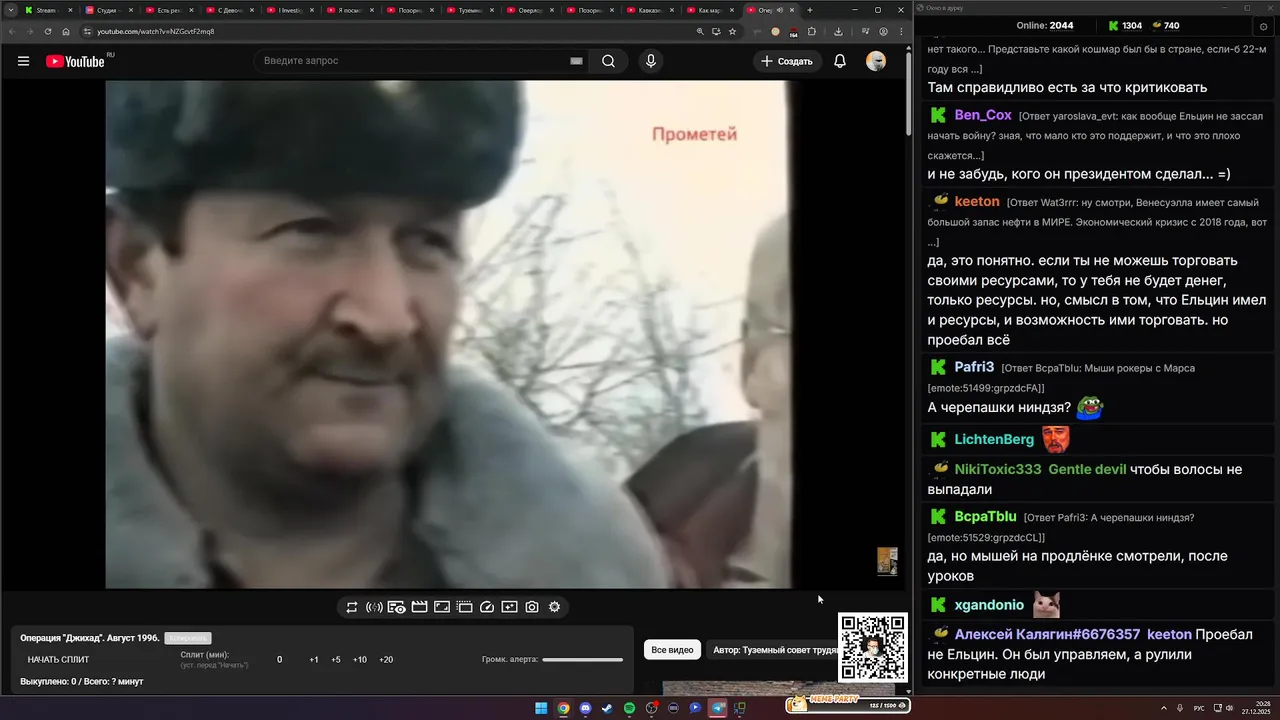Open Steam from the taskbar
This screenshot has width=1280, height=720.
(x=607, y=708)
